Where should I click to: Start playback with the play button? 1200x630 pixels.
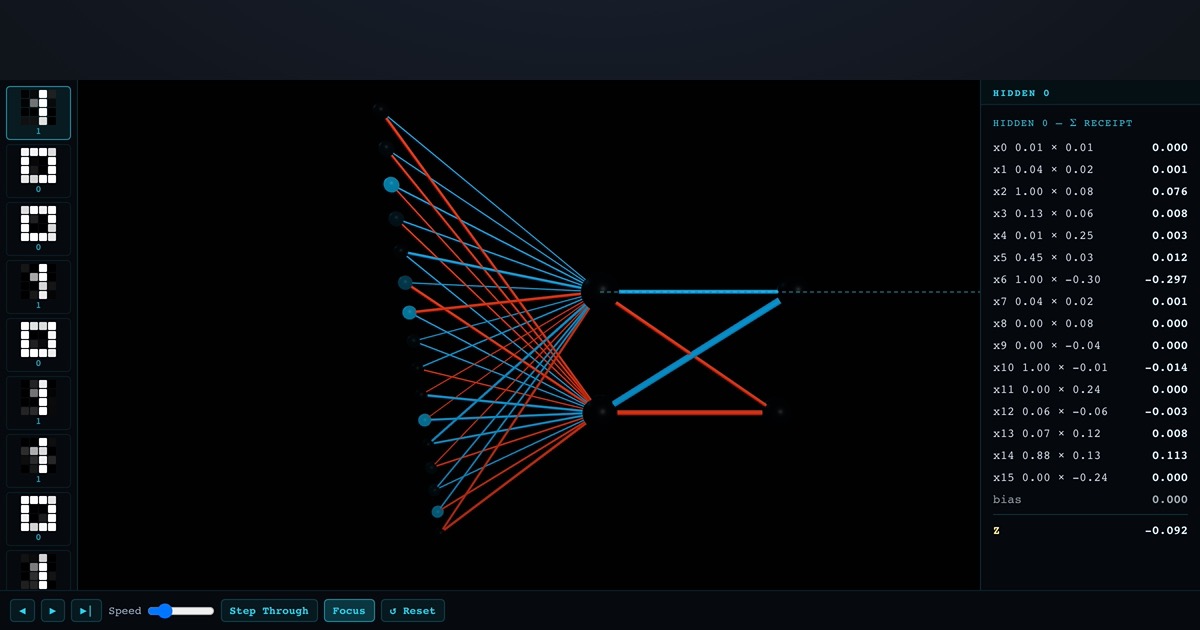pyautogui.click(x=53, y=610)
